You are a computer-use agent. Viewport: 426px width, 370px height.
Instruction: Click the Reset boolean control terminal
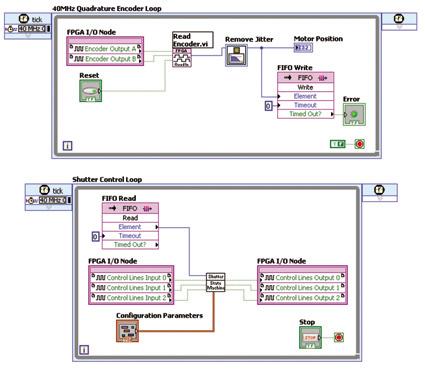[91, 91]
